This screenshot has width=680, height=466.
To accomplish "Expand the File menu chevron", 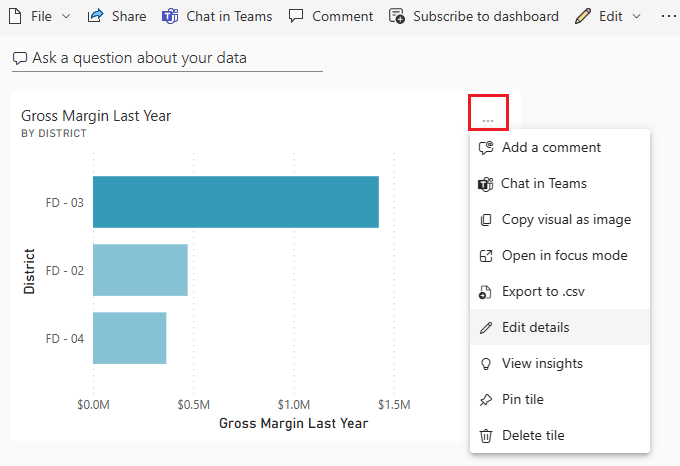I will (66, 16).
